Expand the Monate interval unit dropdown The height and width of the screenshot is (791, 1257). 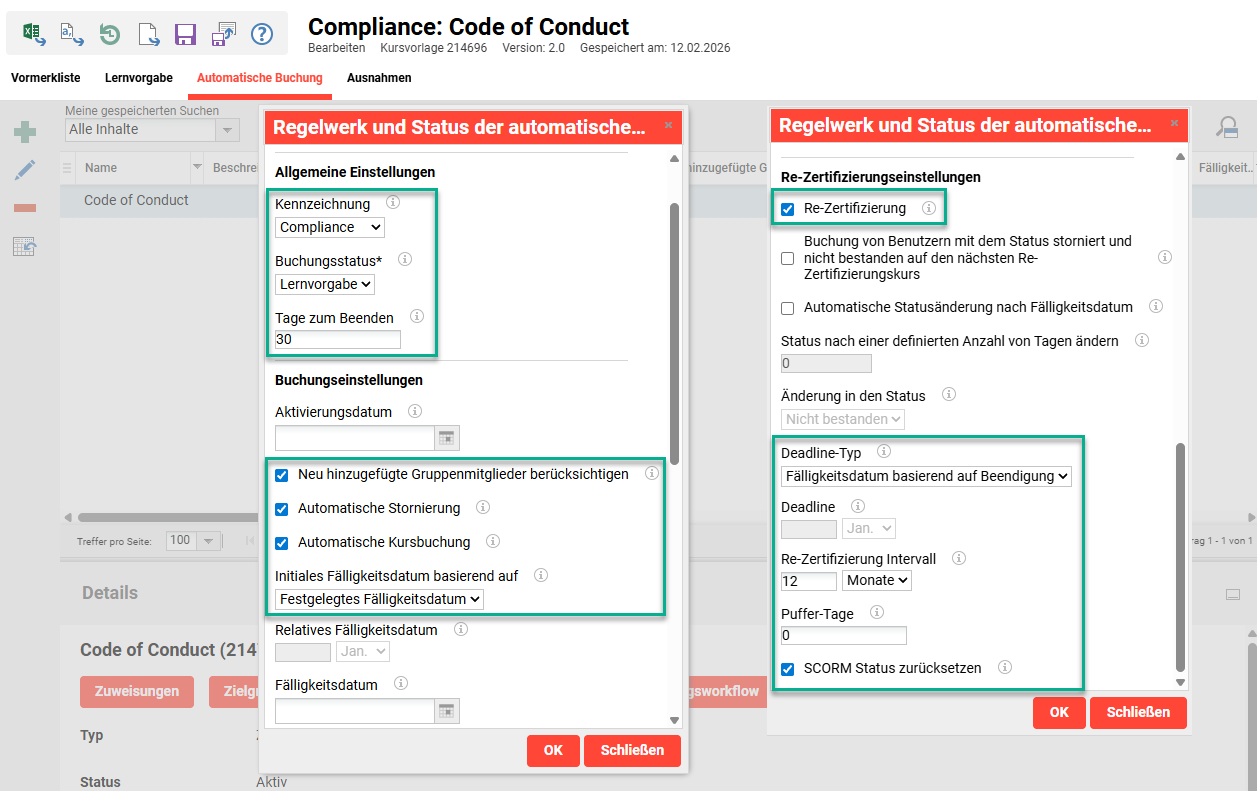[877, 580]
